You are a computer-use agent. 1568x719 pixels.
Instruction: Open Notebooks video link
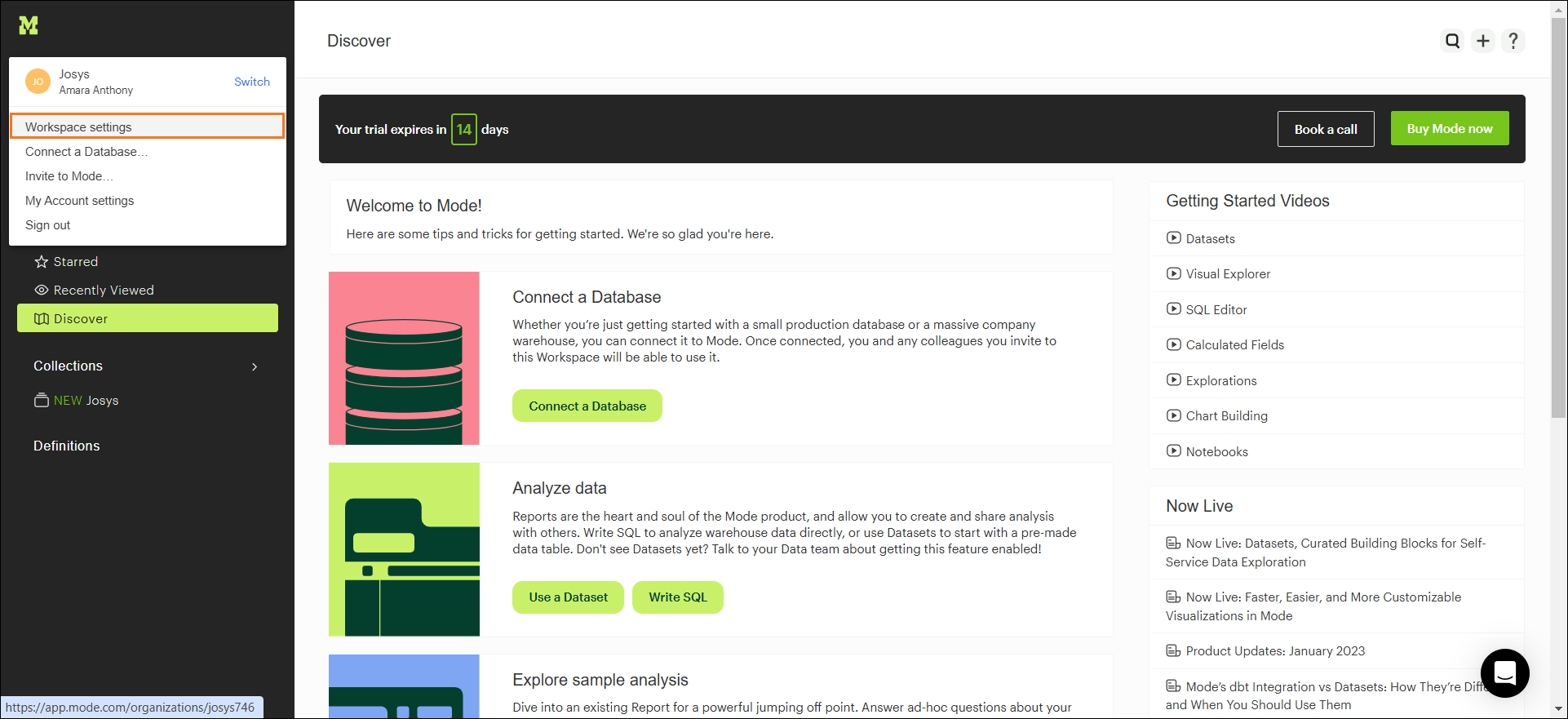click(1217, 452)
